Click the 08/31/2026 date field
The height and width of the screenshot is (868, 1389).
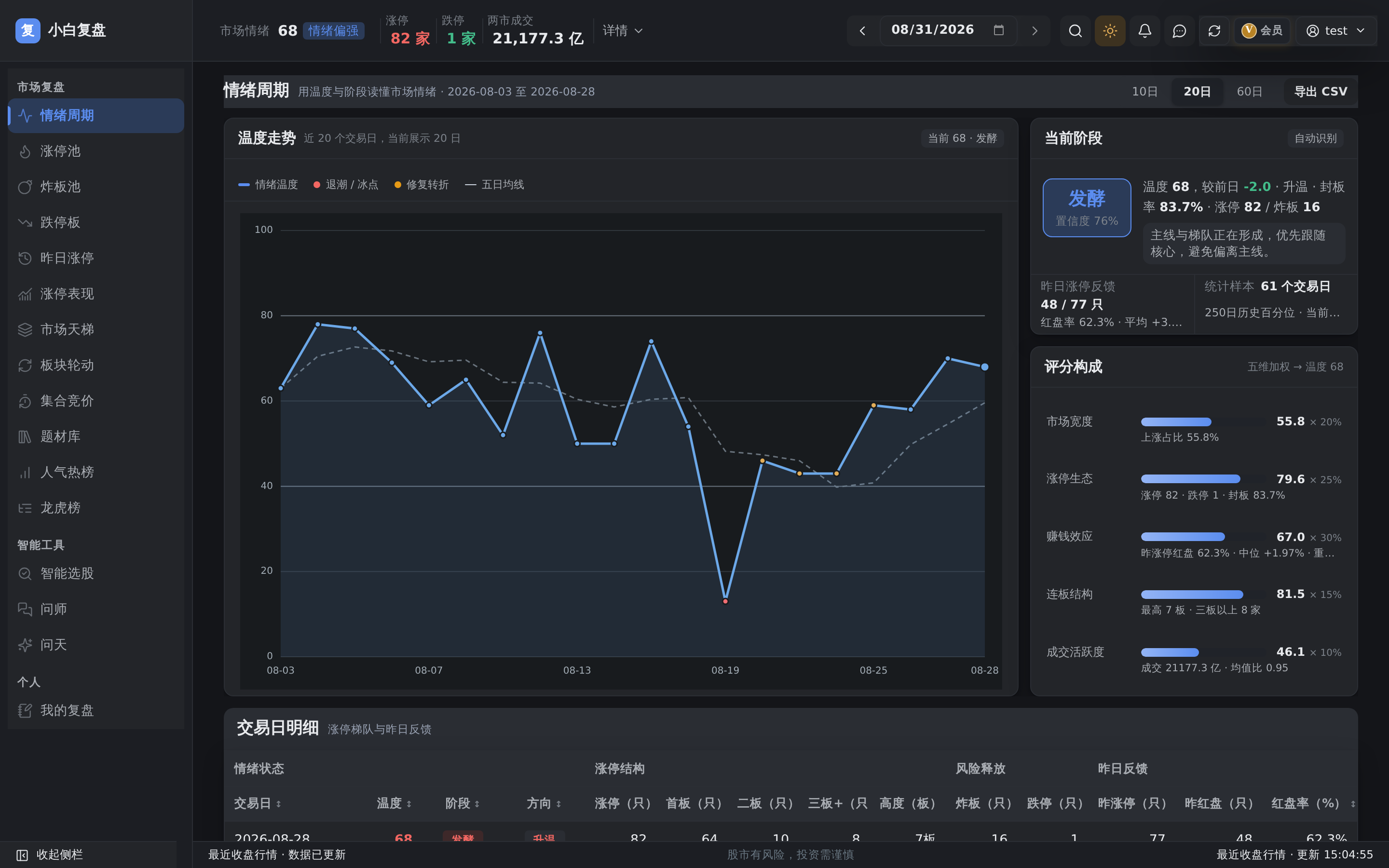coord(948,30)
